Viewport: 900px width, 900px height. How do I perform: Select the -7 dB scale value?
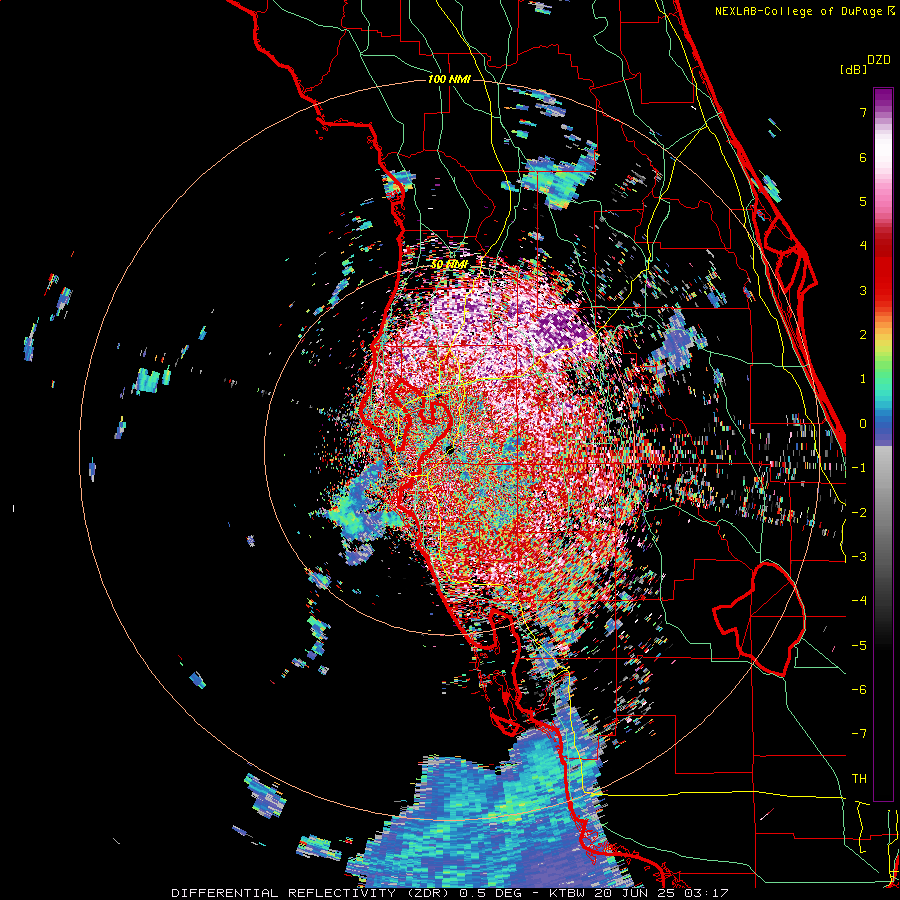(x=859, y=734)
